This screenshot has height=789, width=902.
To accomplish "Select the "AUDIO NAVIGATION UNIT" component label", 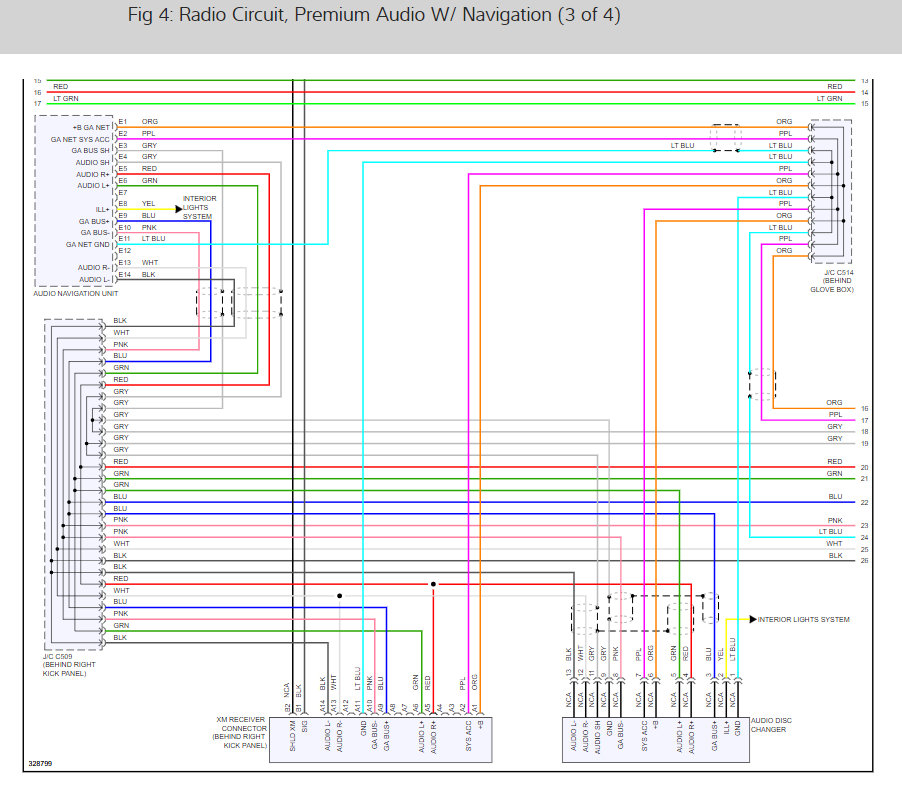I will tap(76, 293).
